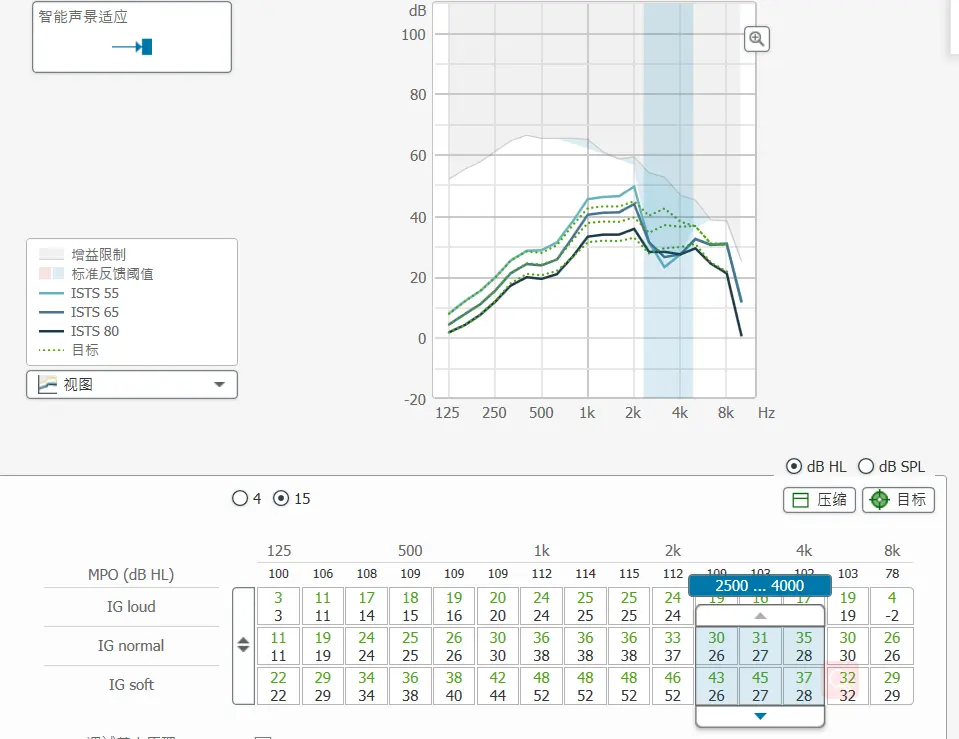Select the IG soft row label

point(131,685)
